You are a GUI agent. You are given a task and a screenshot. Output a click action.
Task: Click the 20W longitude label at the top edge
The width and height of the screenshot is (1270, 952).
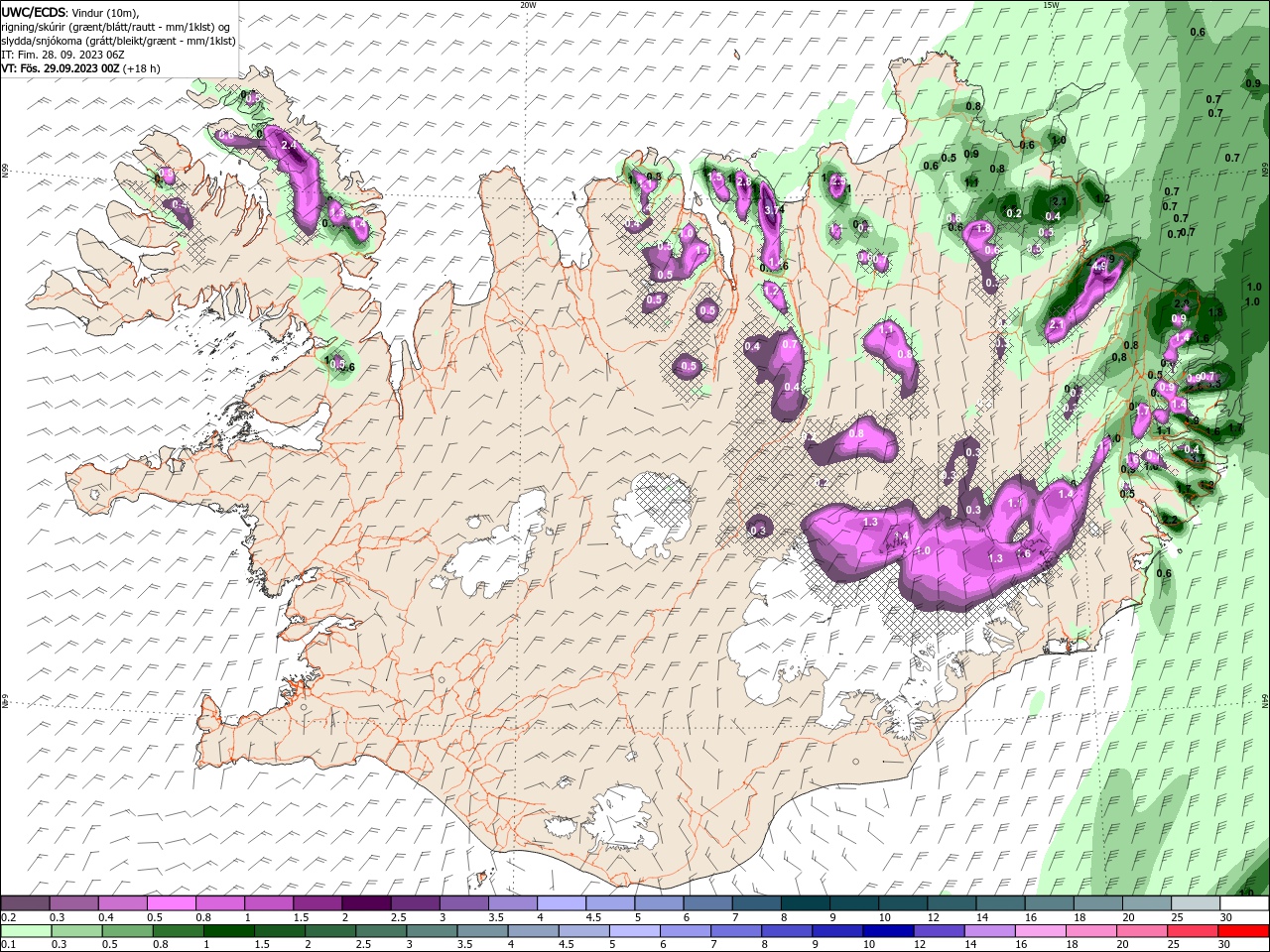(528, 5)
